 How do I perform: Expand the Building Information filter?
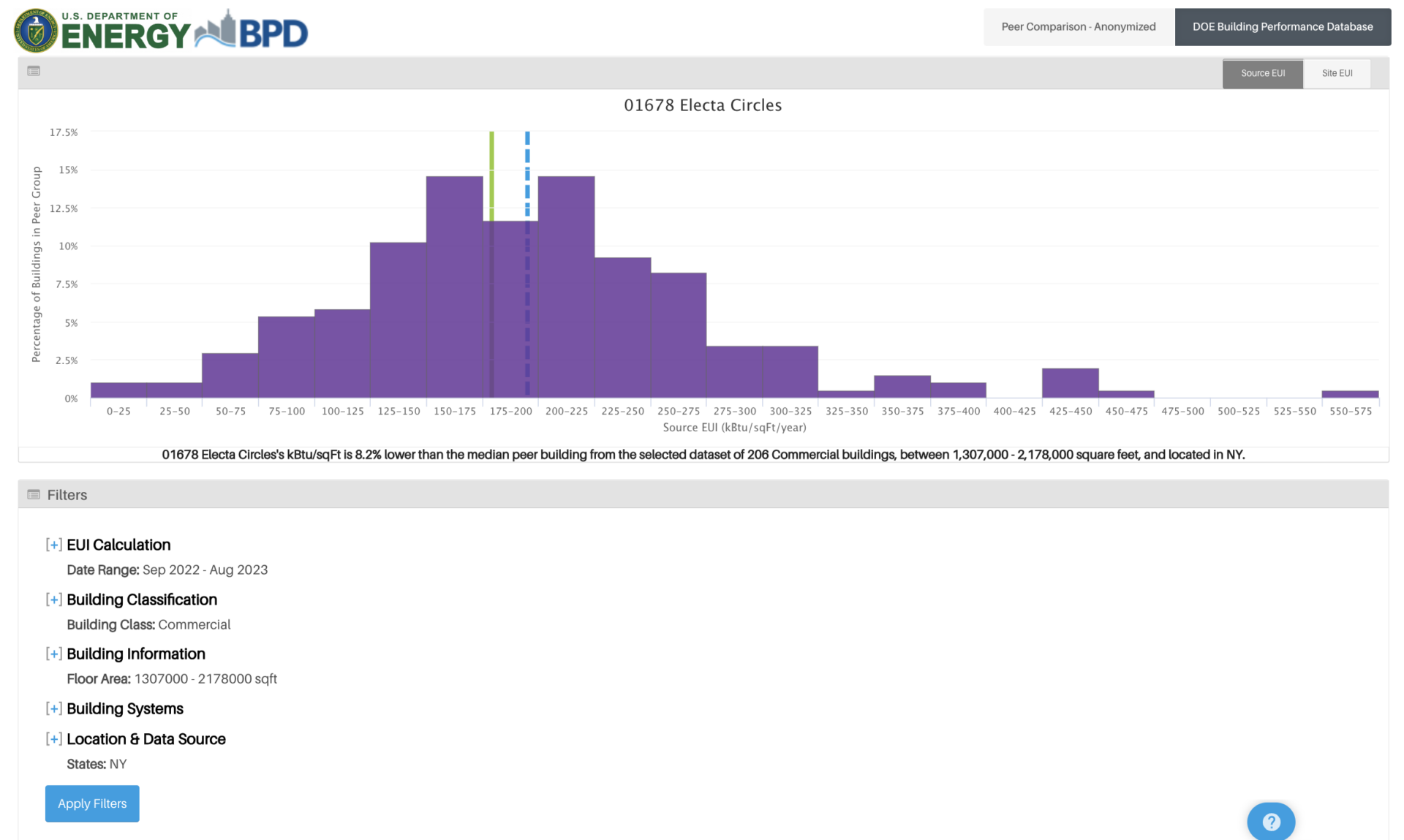coord(53,654)
